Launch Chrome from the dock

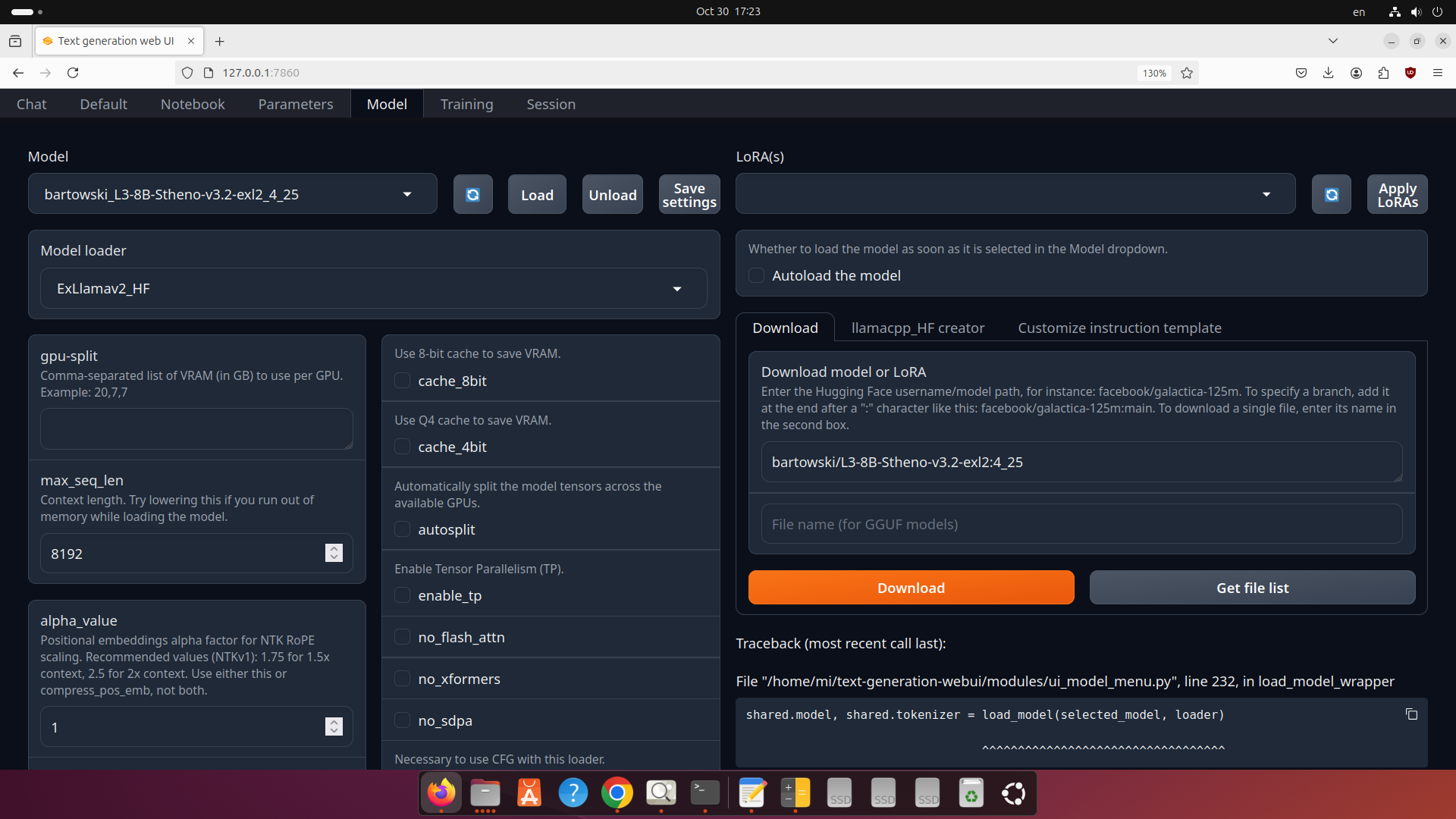point(617,793)
